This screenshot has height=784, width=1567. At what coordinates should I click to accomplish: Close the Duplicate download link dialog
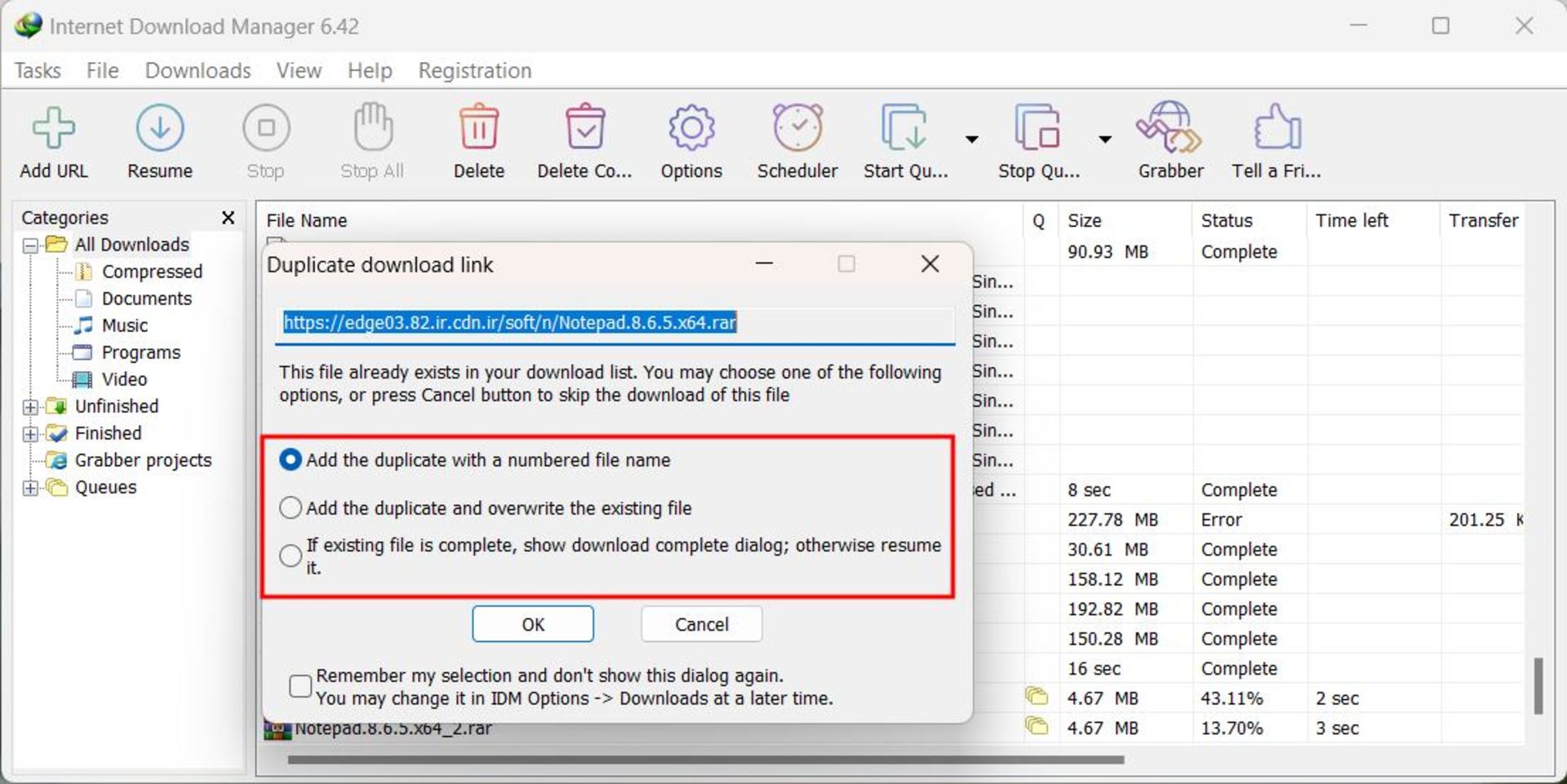pyautogui.click(x=930, y=264)
